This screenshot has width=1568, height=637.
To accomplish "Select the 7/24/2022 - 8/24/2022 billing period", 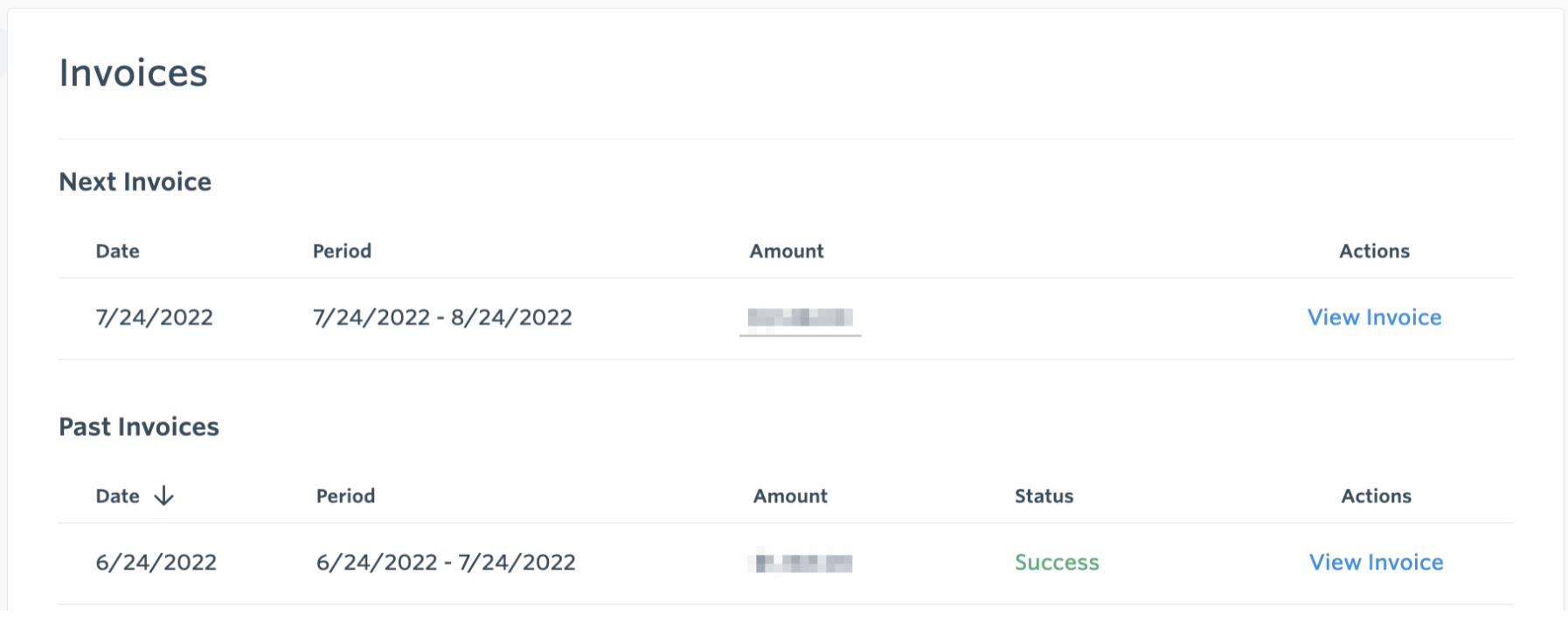I will pyautogui.click(x=442, y=317).
